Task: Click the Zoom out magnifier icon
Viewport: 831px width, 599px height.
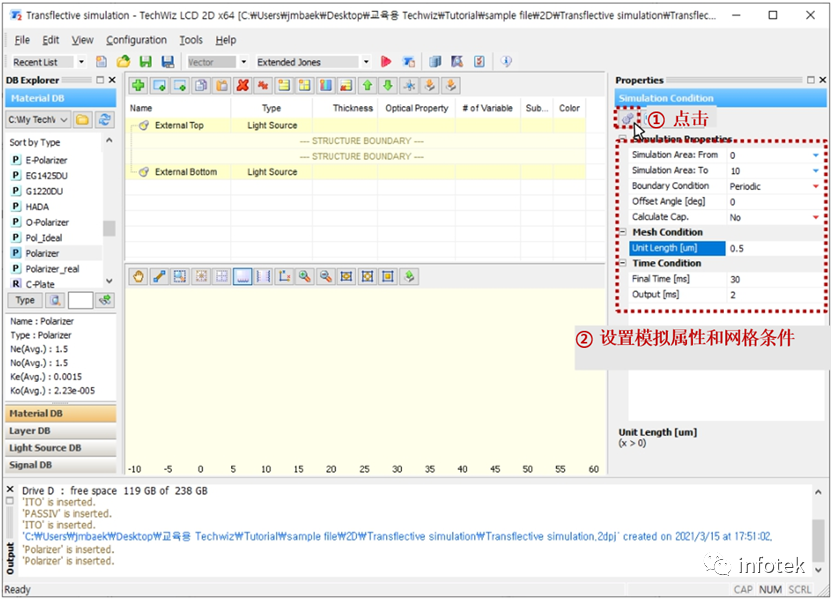Action: tap(325, 276)
